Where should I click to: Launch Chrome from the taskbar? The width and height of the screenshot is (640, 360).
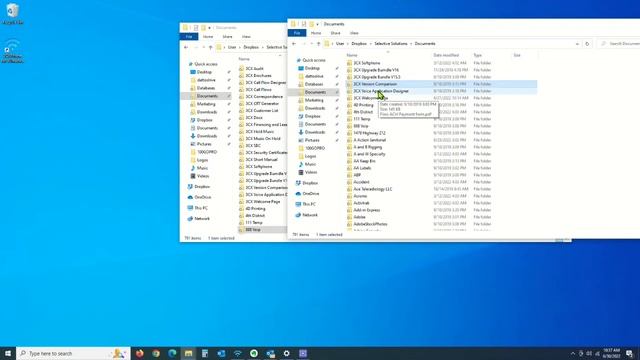156,353
